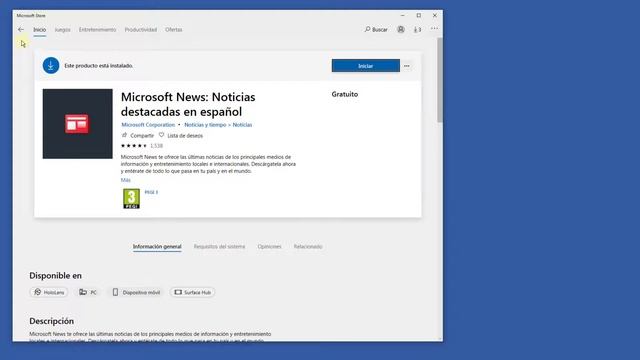The image size is (640, 360).
Task: Open the Ofertas tab
Action: click(174, 30)
